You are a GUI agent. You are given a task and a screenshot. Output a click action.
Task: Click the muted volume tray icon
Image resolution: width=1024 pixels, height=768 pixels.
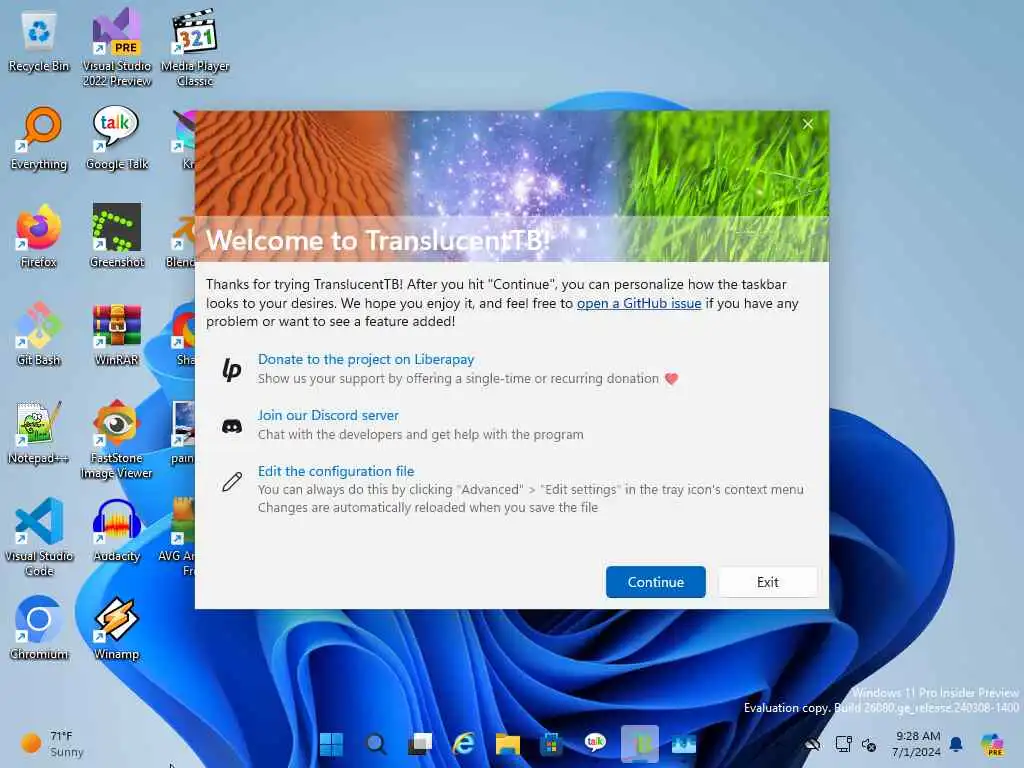[869, 744]
